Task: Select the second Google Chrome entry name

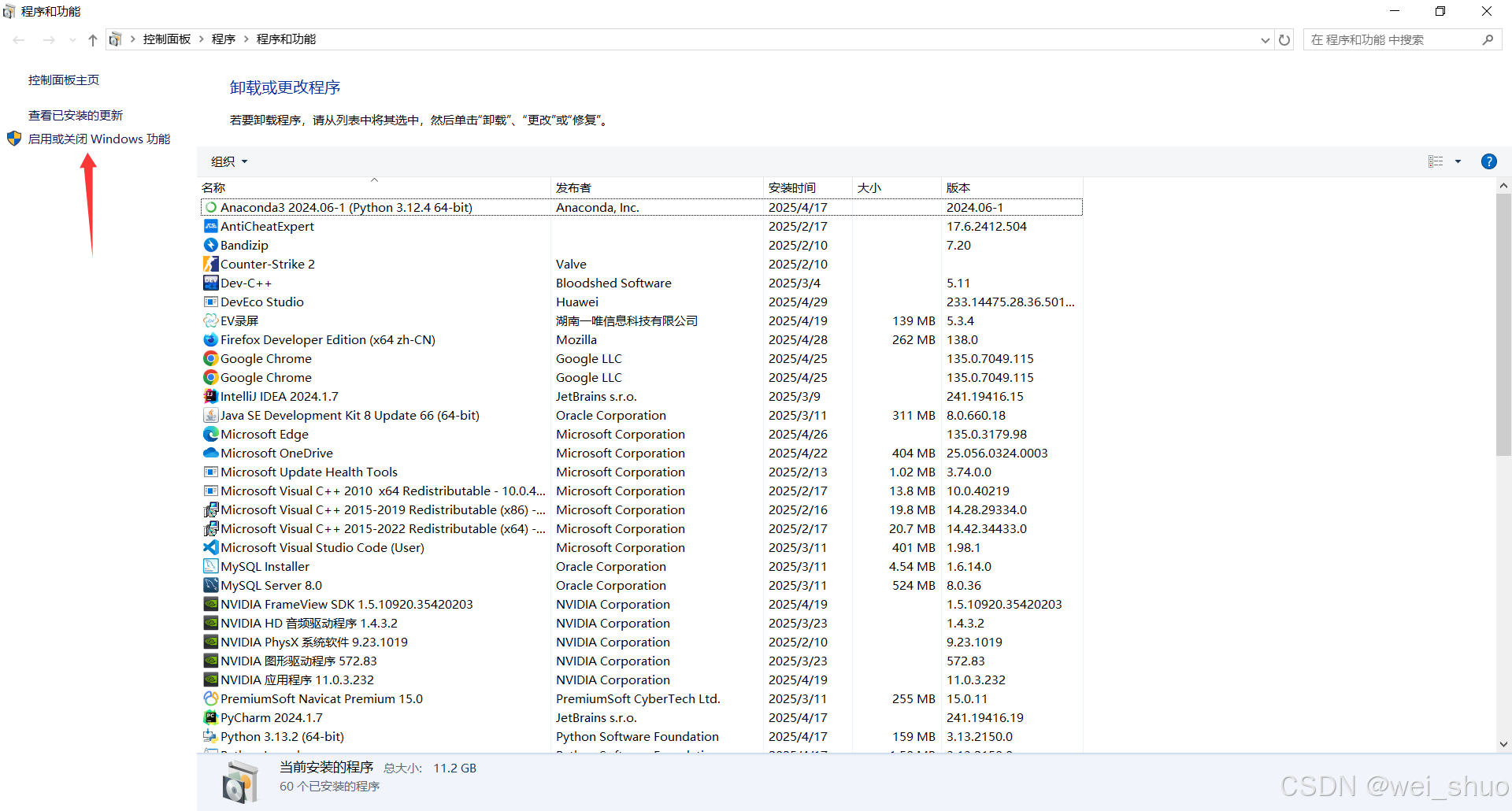Action: pos(266,378)
